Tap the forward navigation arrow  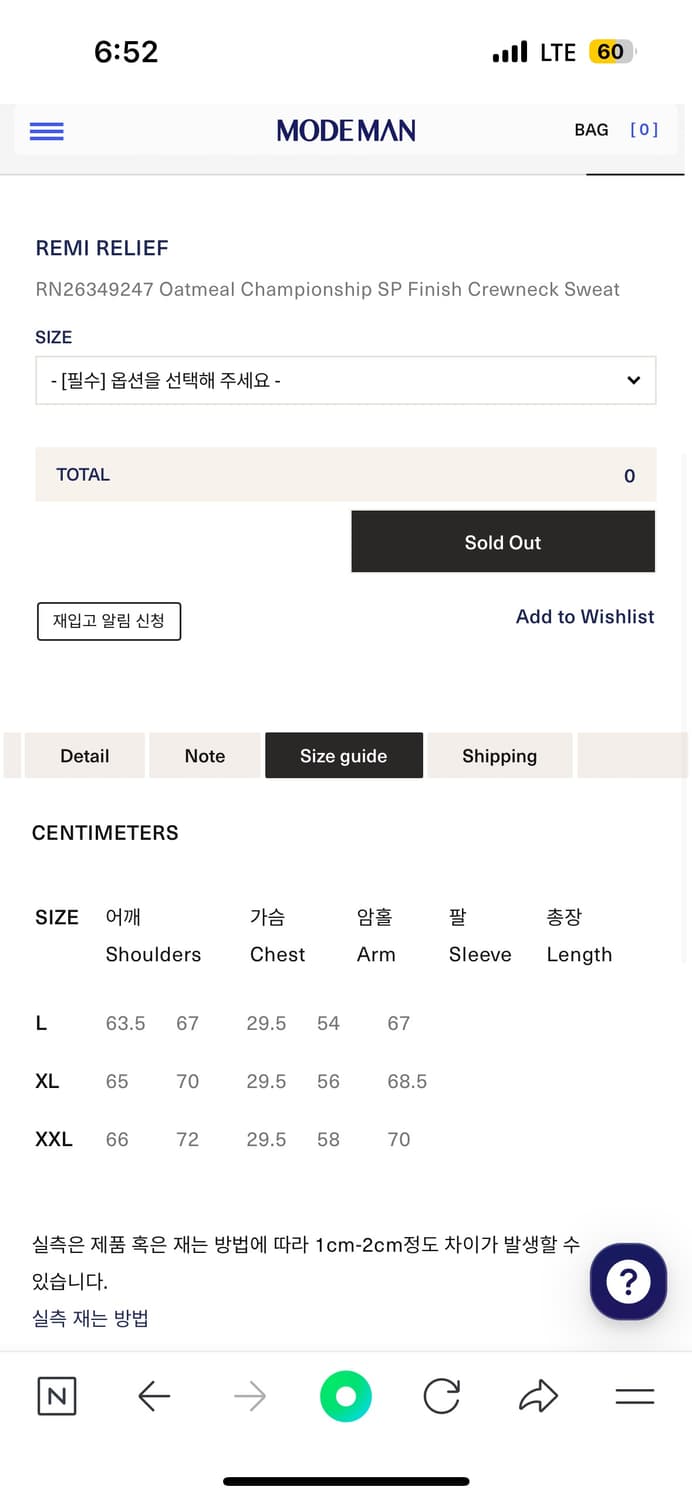click(x=249, y=1396)
